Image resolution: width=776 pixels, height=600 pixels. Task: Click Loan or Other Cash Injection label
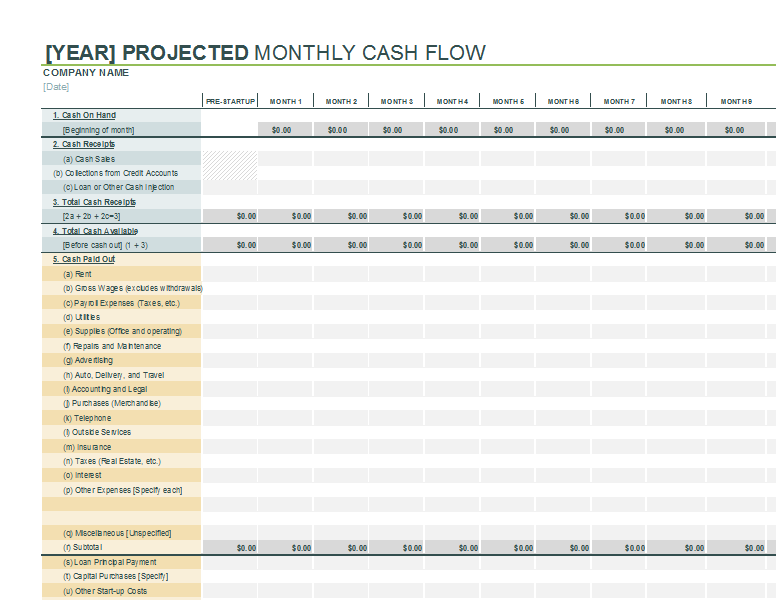[118, 187]
